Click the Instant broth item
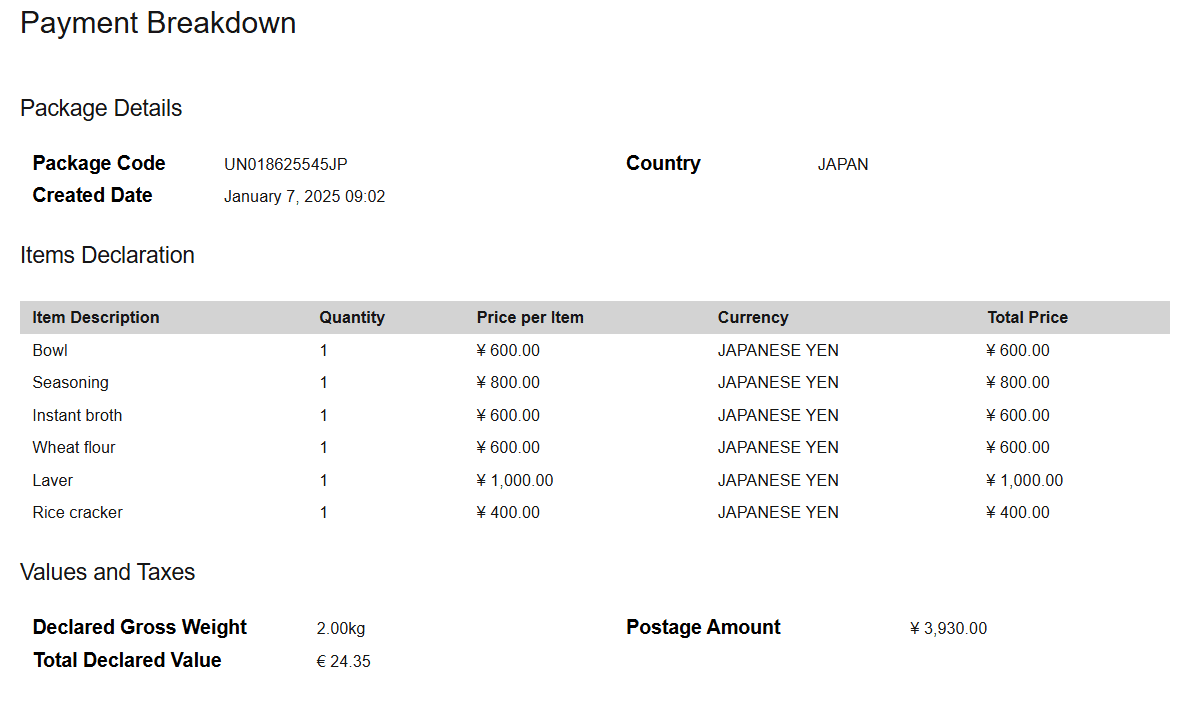The width and height of the screenshot is (1182, 701). (77, 415)
